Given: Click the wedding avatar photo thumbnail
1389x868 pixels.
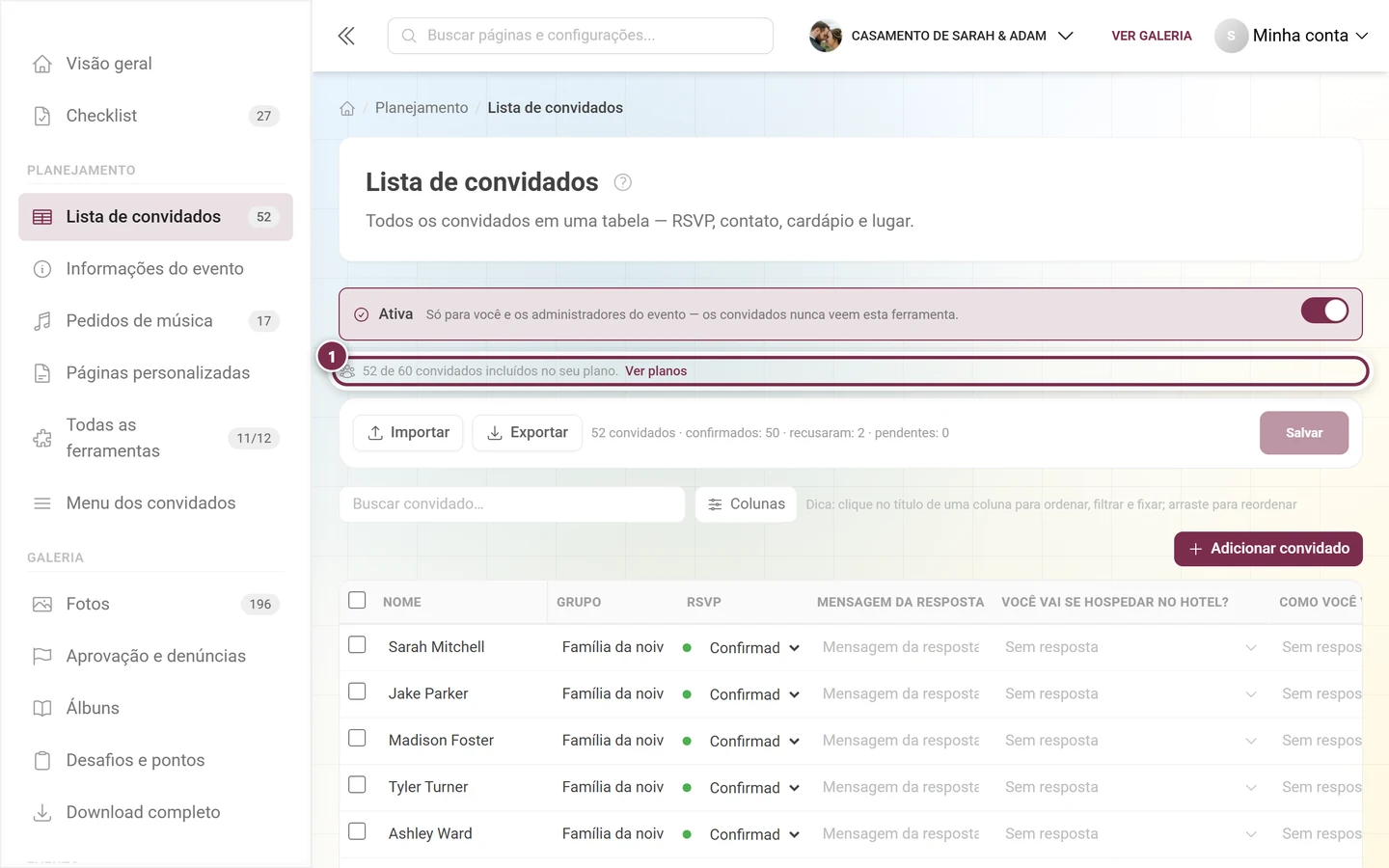Looking at the screenshot, I should [x=826, y=36].
